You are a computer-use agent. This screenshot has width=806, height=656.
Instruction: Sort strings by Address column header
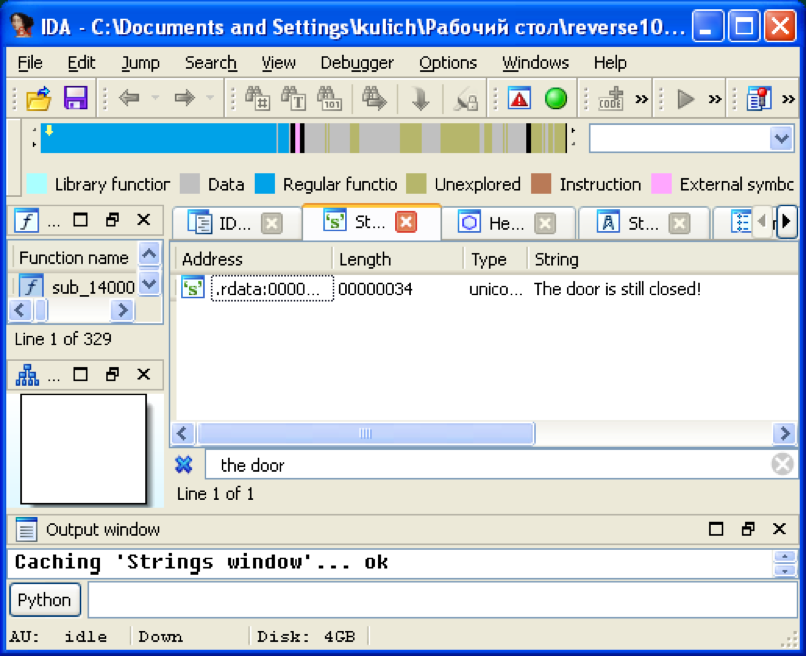tap(253, 259)
